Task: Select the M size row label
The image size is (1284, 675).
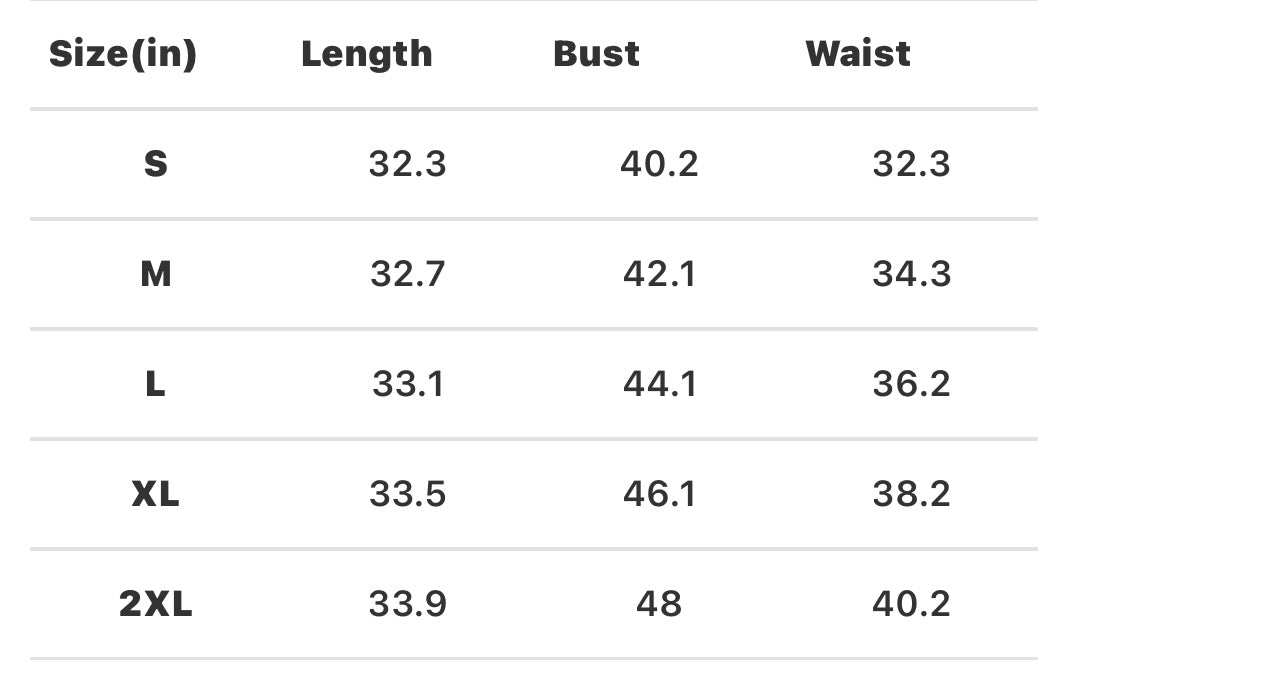Action: click(155, 274)
